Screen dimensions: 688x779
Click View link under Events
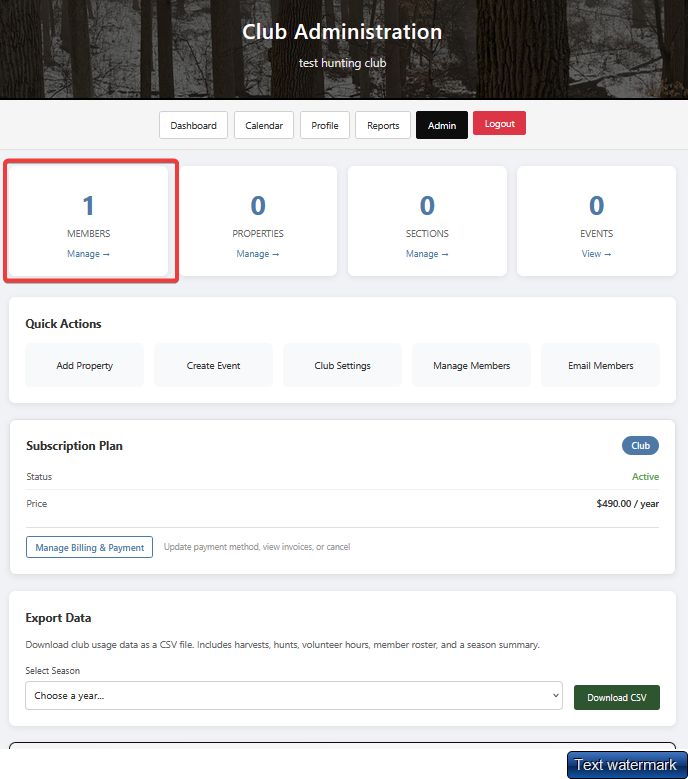596,254
